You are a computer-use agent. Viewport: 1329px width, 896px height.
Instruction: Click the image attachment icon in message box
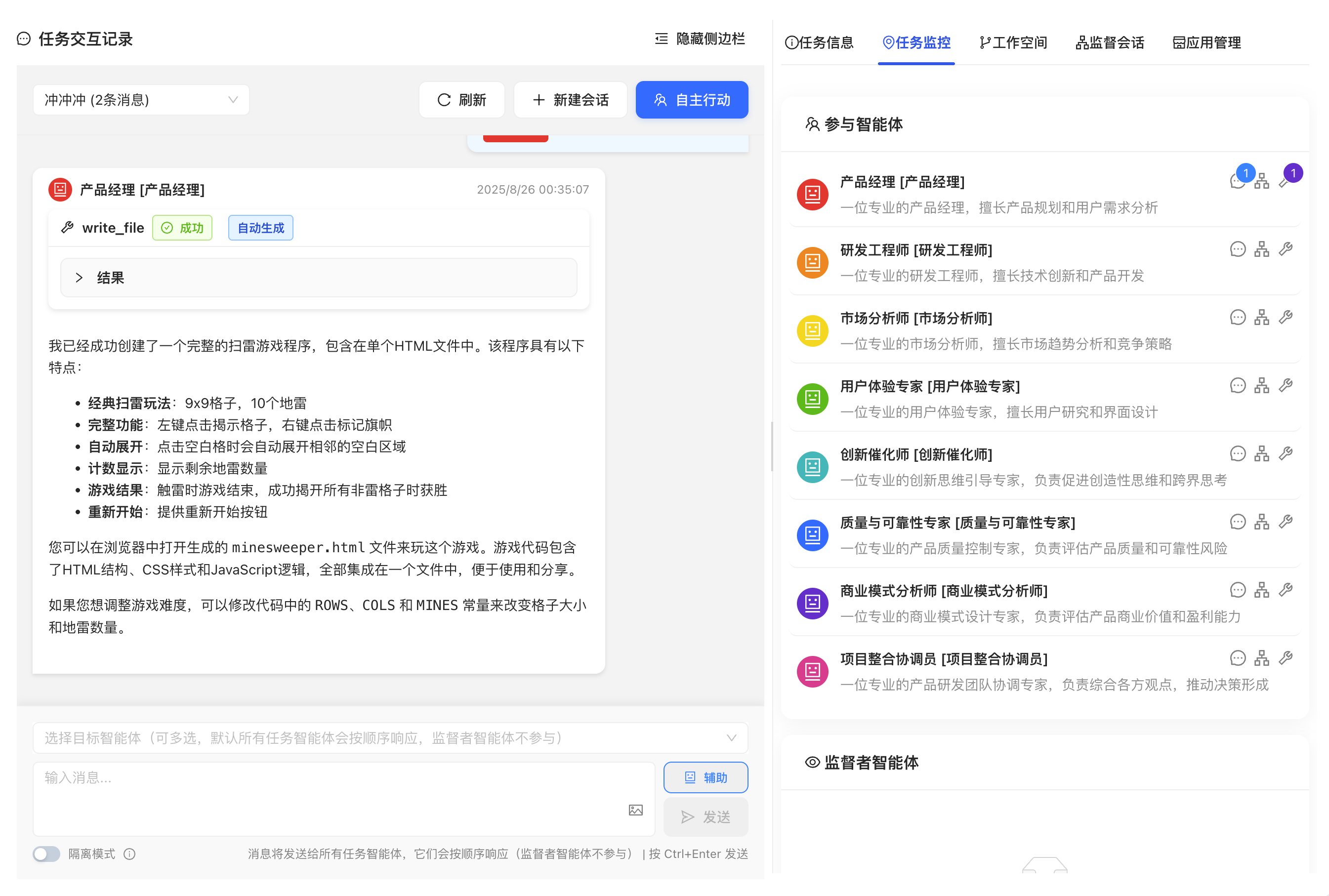[x=636, y=810]
